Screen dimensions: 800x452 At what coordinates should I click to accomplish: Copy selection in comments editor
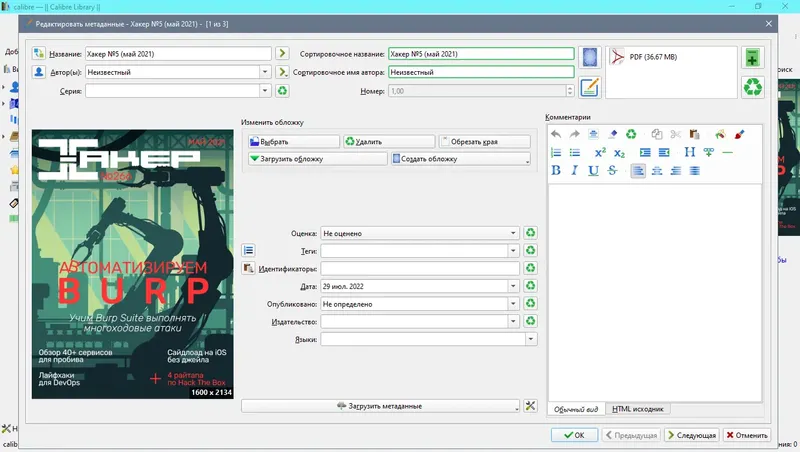tap(657, 134)
